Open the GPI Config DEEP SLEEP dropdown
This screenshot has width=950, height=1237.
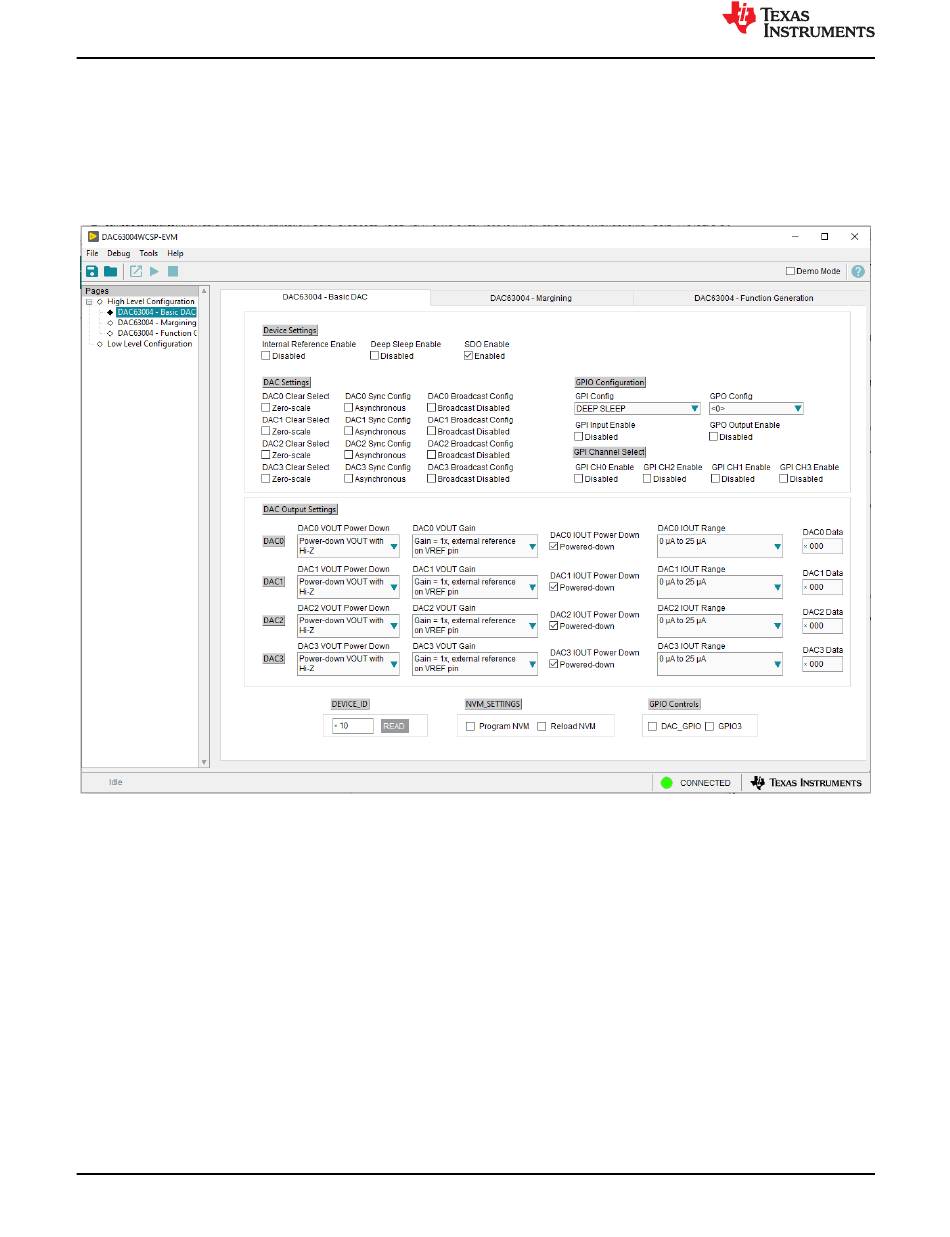pos(637,408)
